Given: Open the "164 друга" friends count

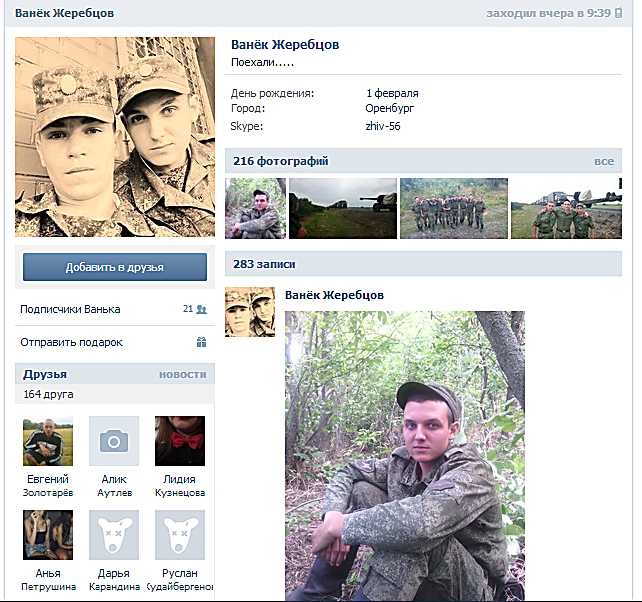Looking at the screenshot, I should (x=51, y=395).
